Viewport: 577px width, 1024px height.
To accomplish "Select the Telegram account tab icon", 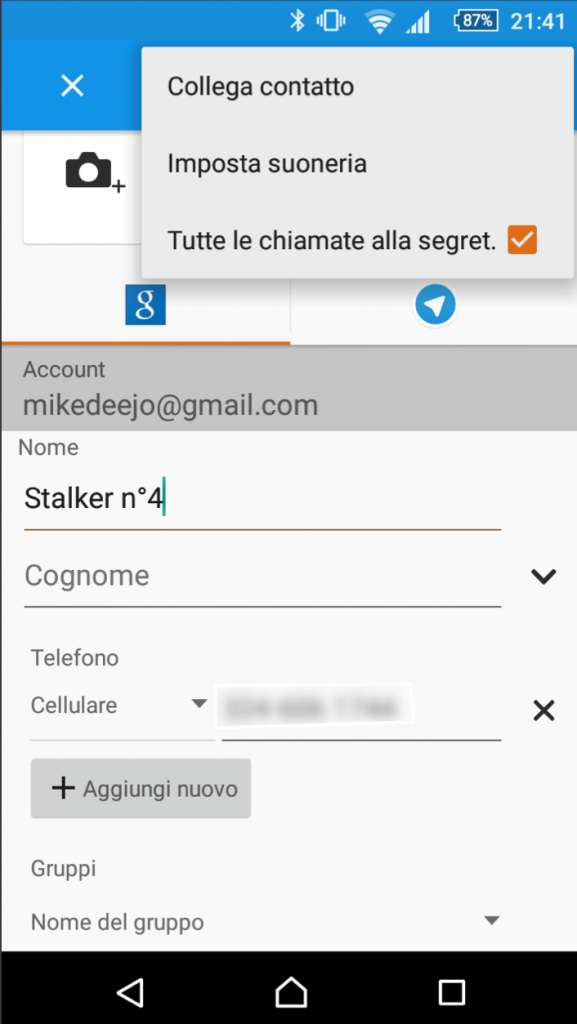I will coord(434,304).
